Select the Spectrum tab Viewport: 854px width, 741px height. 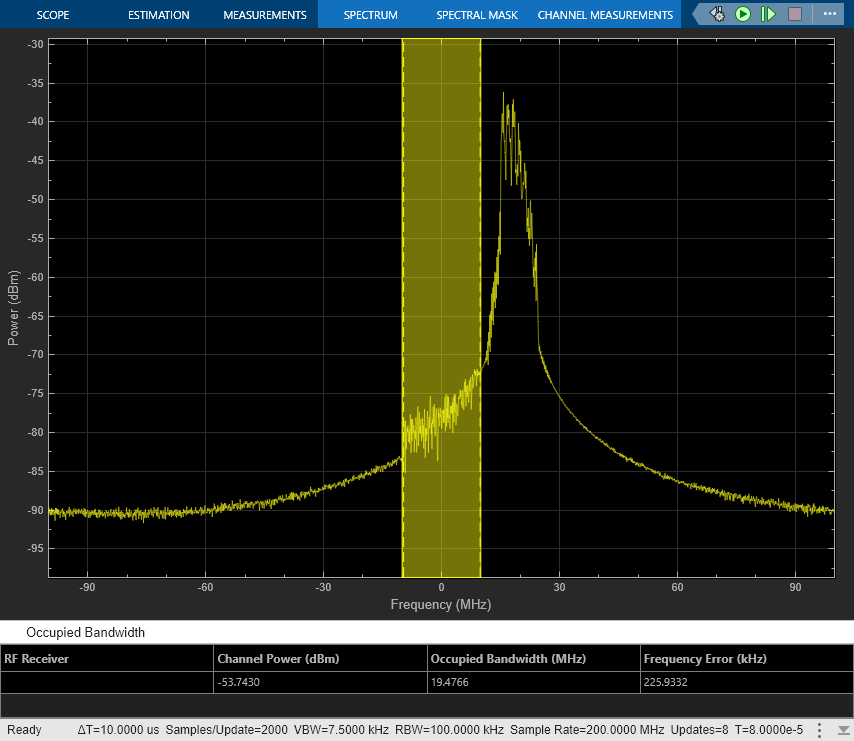coord(370,15)
